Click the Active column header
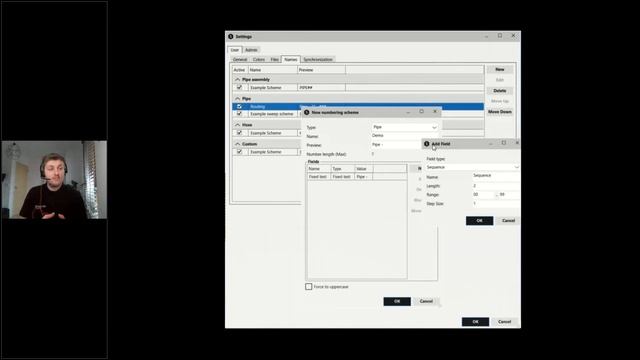Image resolution: width=640 pixels, height=360 pixels. coord(240,70)
